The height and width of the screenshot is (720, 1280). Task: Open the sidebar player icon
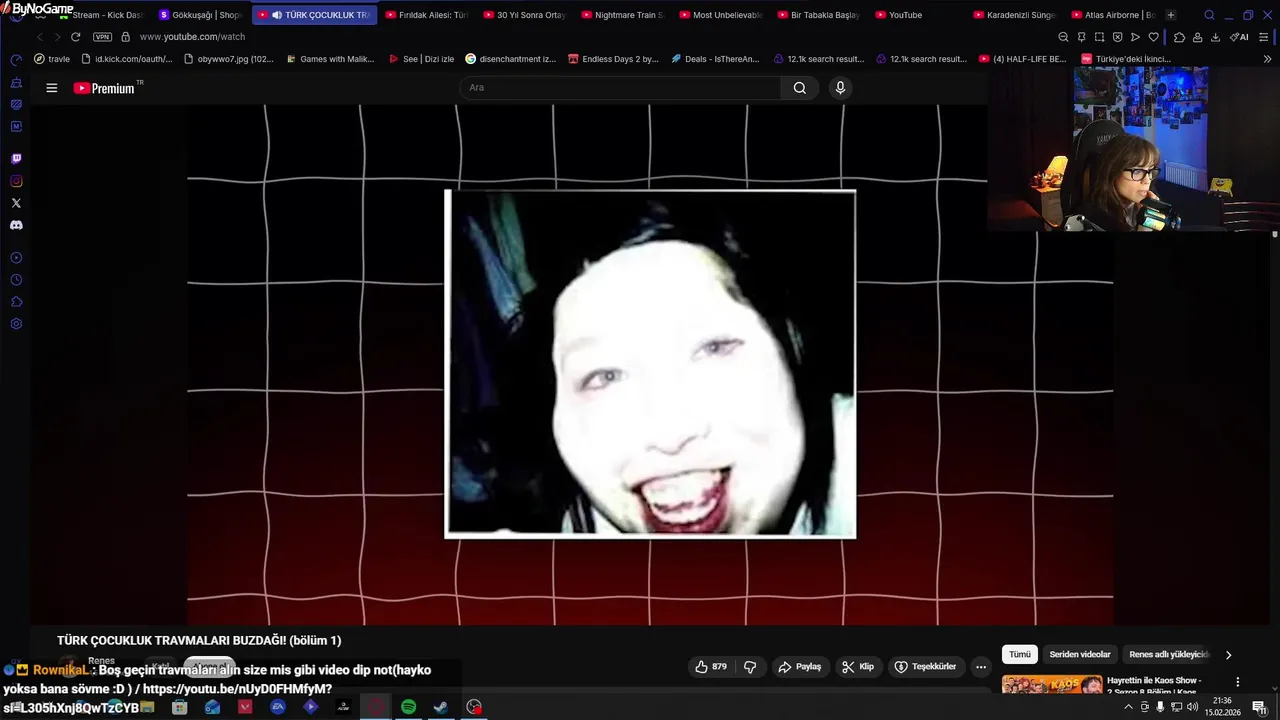tap(16, 258)
